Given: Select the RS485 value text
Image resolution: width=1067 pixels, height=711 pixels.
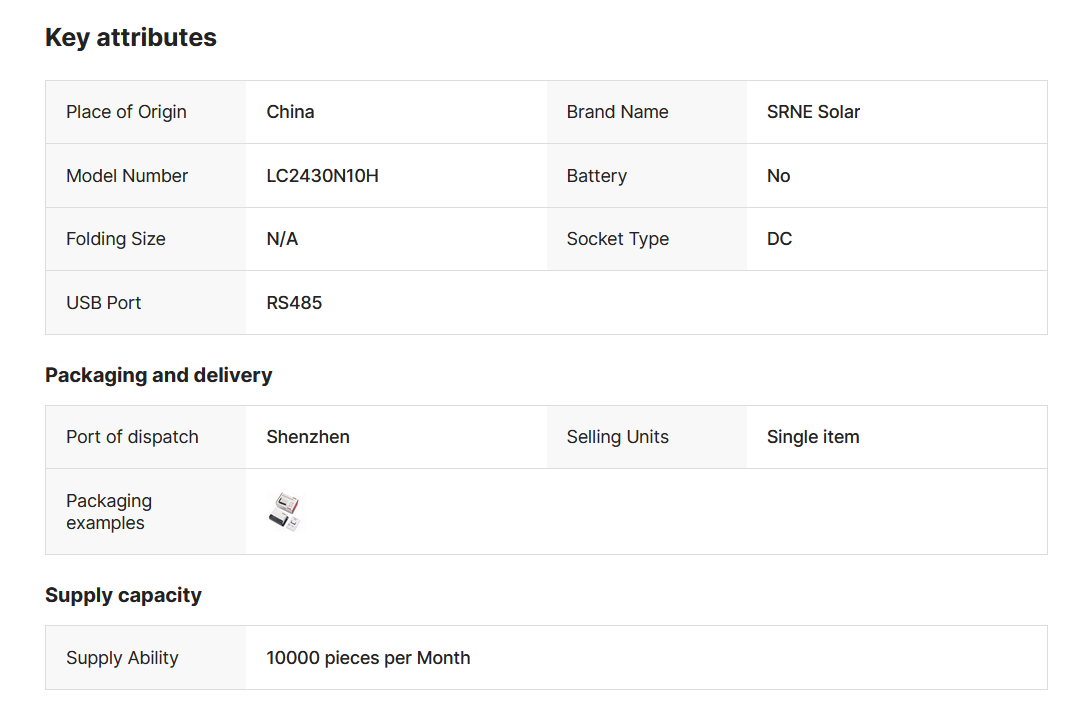Looking at the screenshot, I should click(x=294, y=303).
